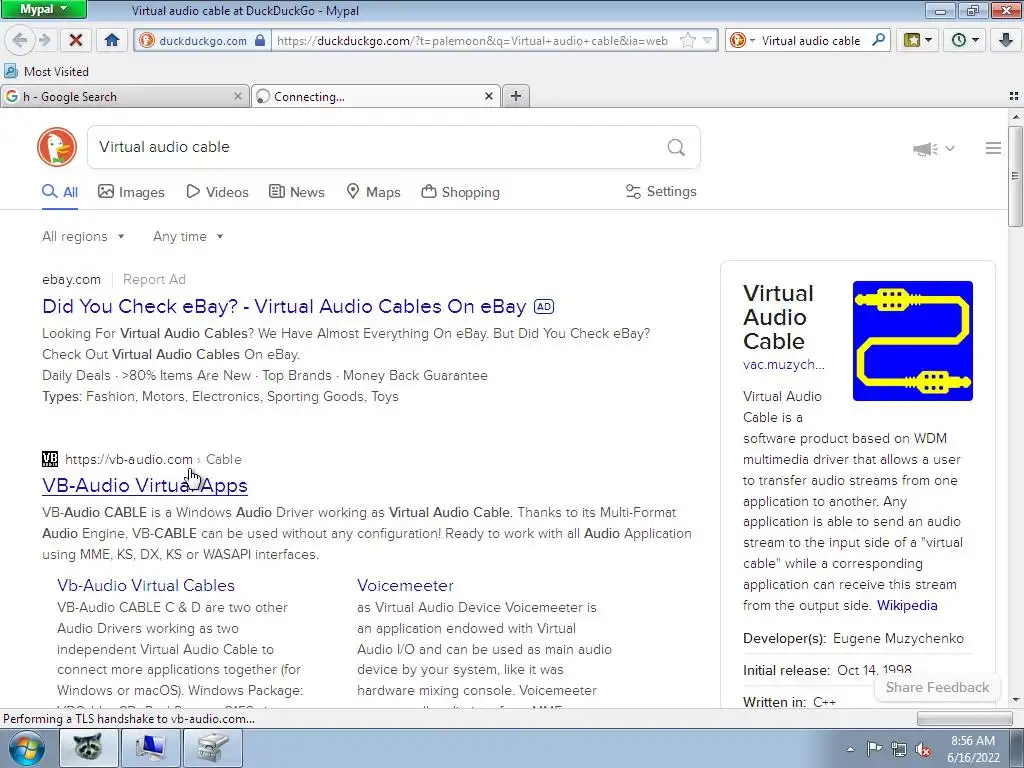Screen dimensions: 1024x768
Task: Click the Virtual Audio Cable logo image
Action: [912, 341]
